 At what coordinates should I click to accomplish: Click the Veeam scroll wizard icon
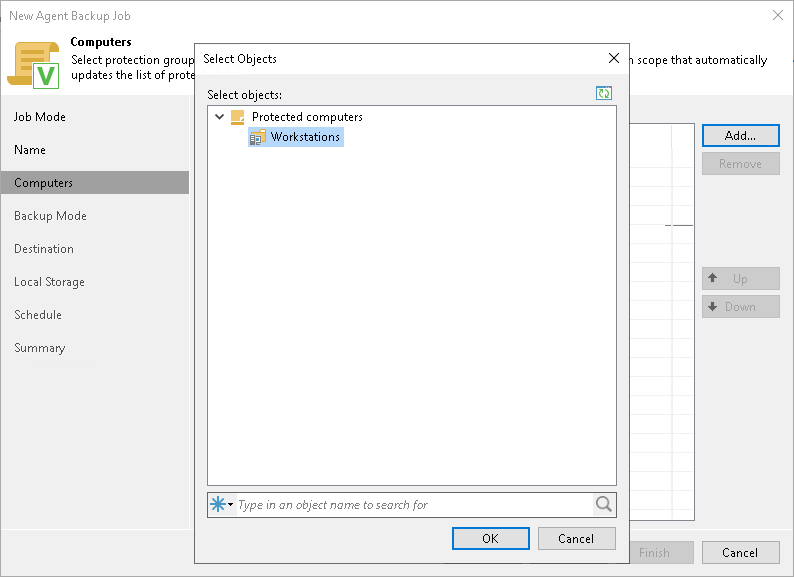click(33, 65)
